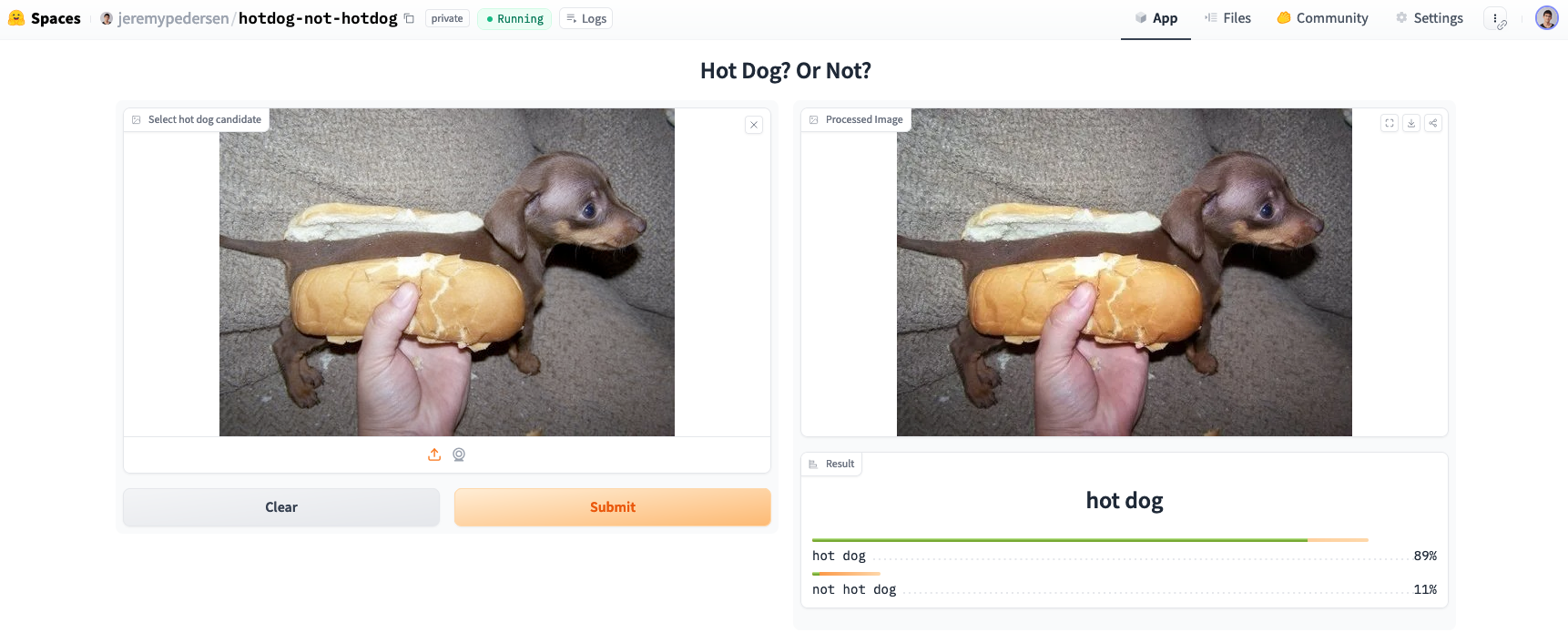Check the Running status indicator
This screenshot has height=633, width=1568.
514,18
